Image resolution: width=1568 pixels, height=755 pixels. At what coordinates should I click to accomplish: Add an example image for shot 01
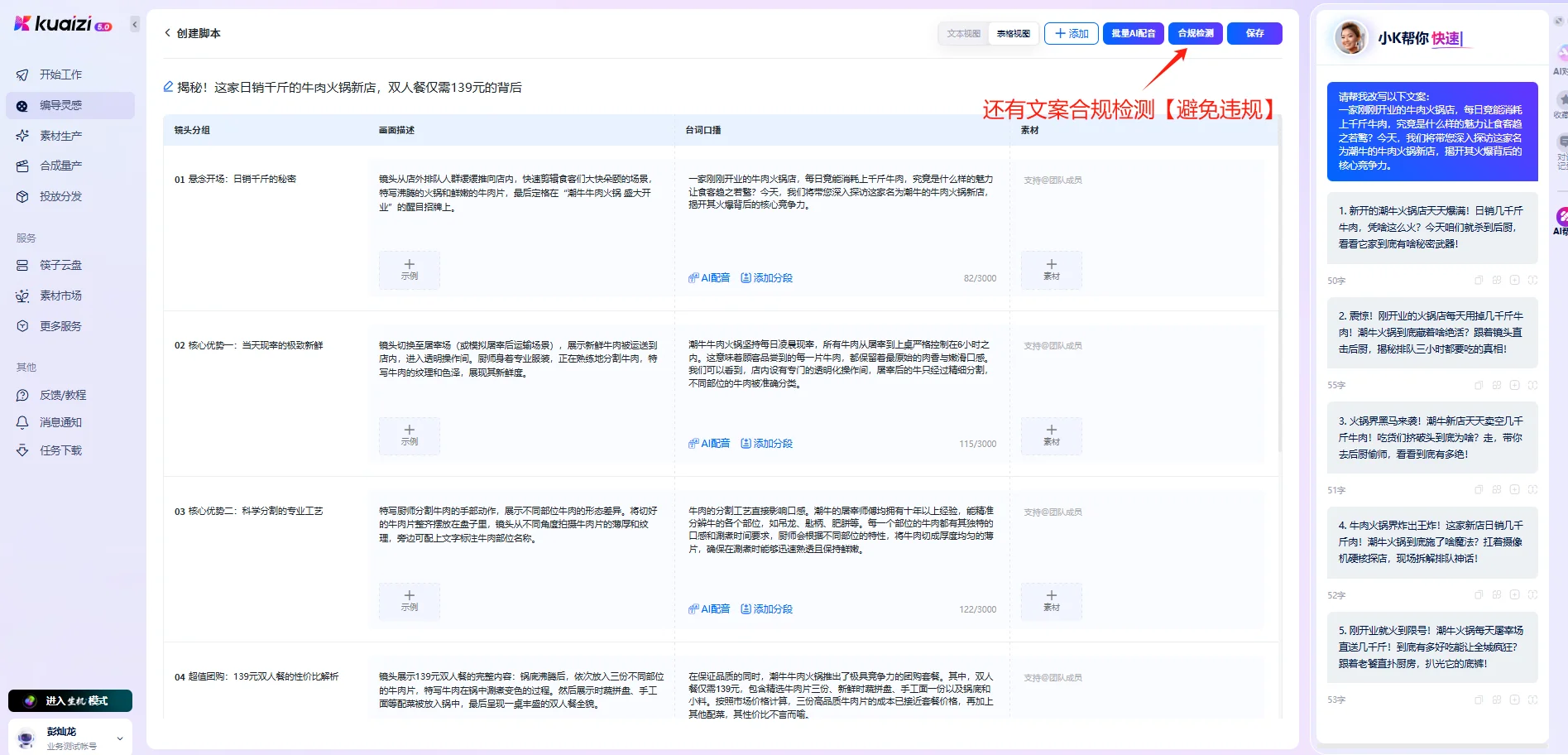click(x=410, y=270)
